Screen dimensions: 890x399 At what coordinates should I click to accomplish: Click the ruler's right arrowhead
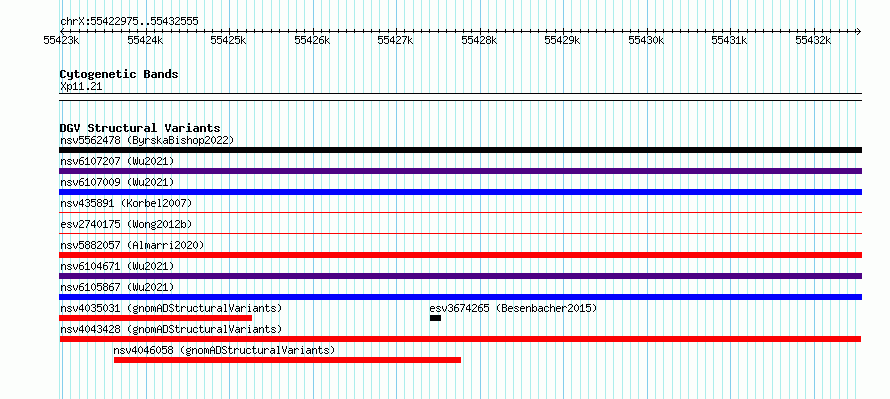pos(858,31)
